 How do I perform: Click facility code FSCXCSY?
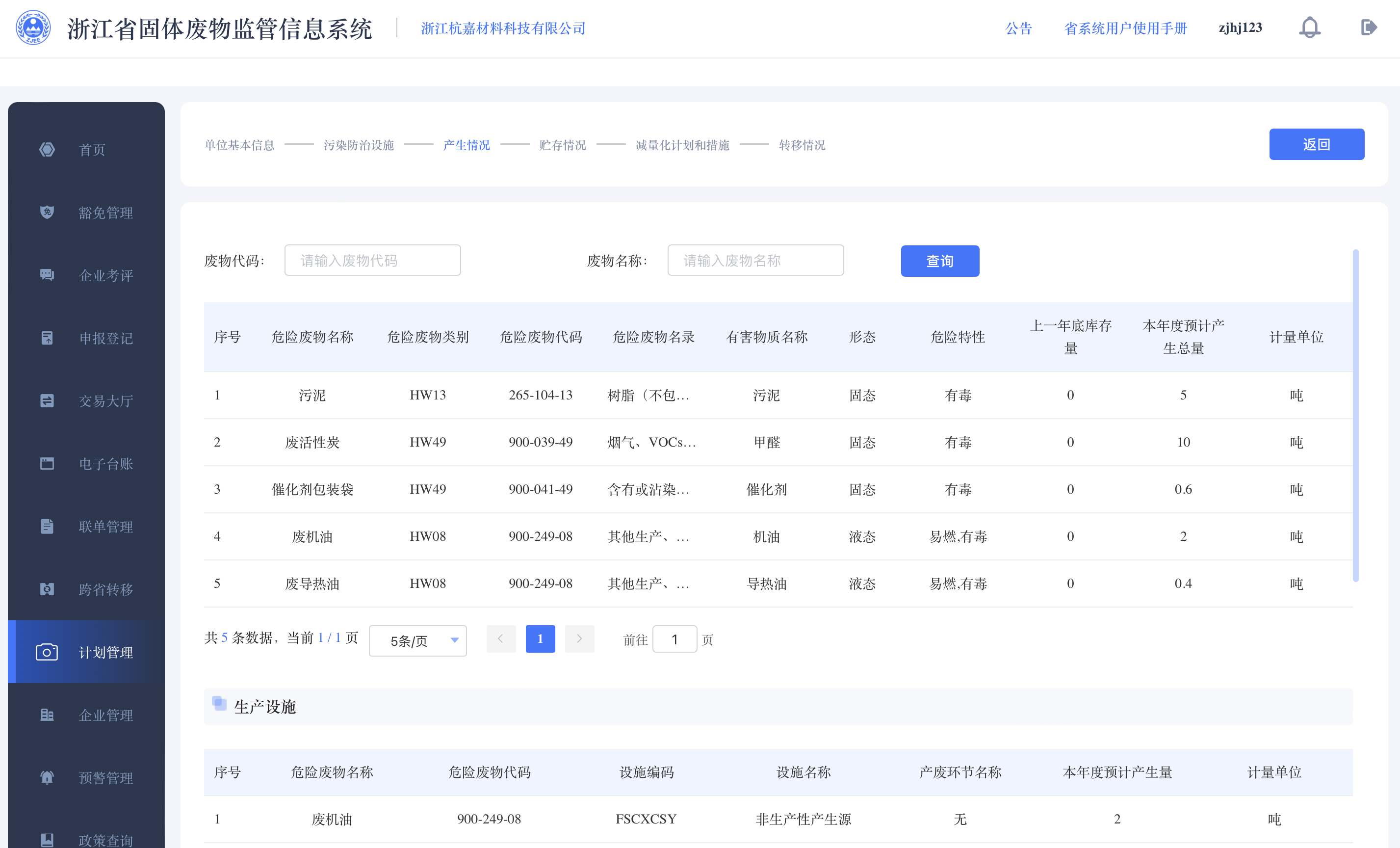tap(646, 819)
